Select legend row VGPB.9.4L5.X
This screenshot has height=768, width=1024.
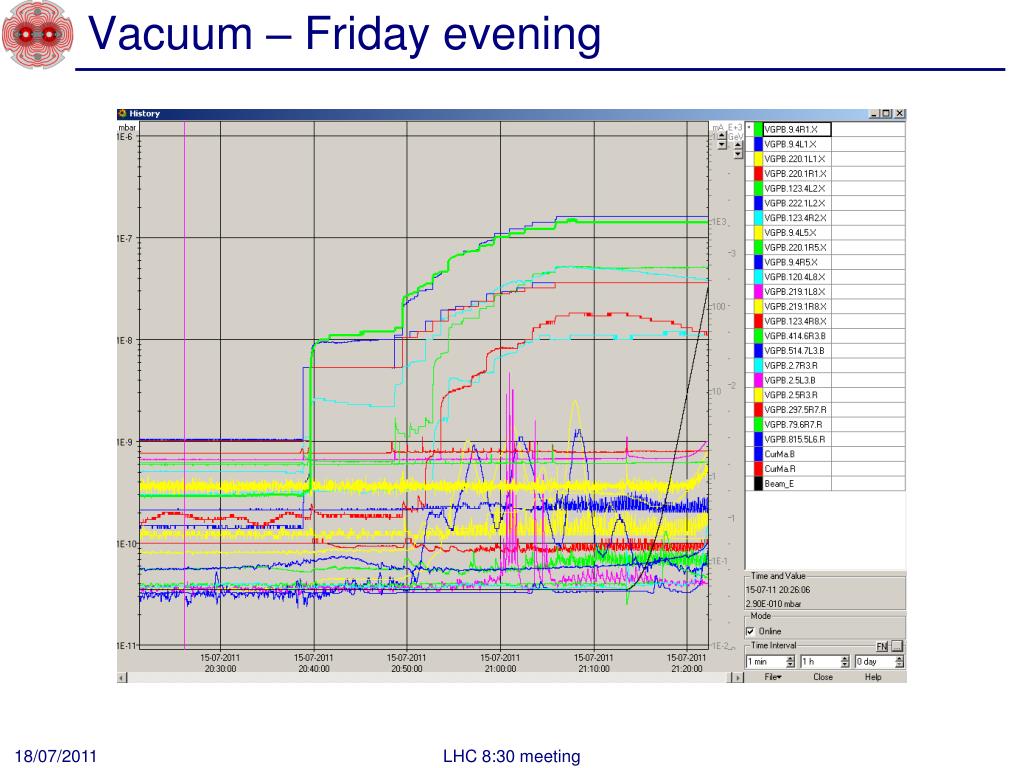(825, 232)
